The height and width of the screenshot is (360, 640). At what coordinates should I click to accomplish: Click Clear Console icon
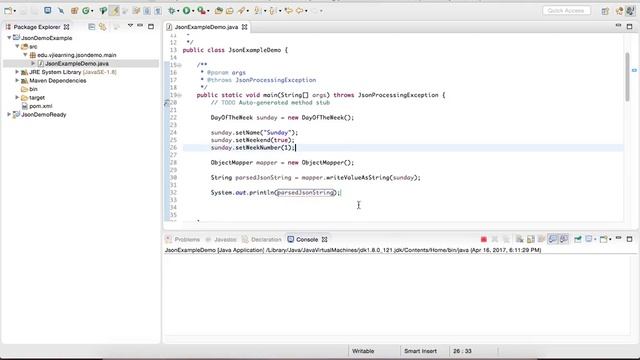519,240
